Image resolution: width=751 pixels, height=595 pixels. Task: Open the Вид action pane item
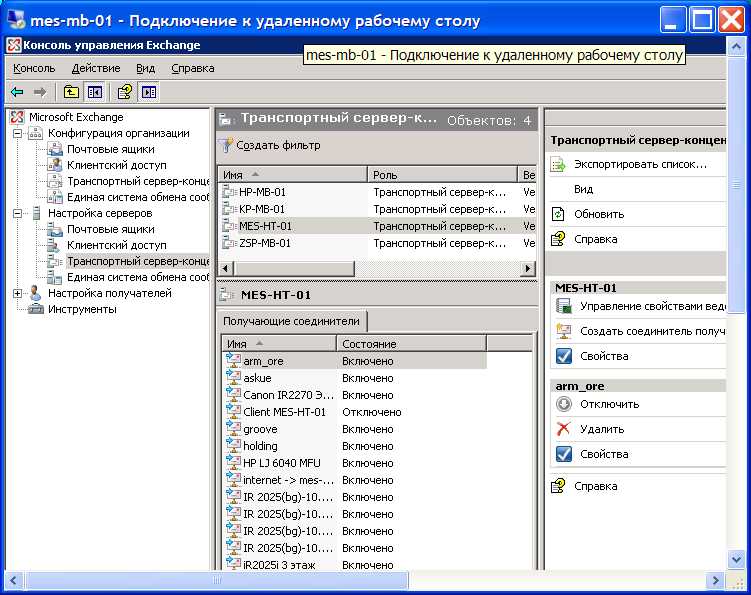(583, 189)
